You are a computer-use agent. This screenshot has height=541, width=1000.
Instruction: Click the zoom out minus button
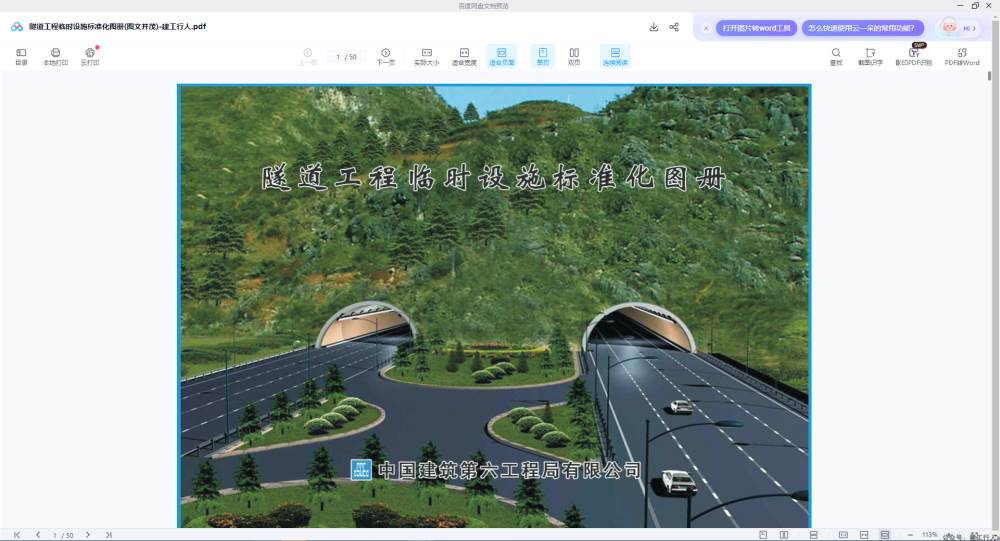pyautogui.click(x=910, y=535)
